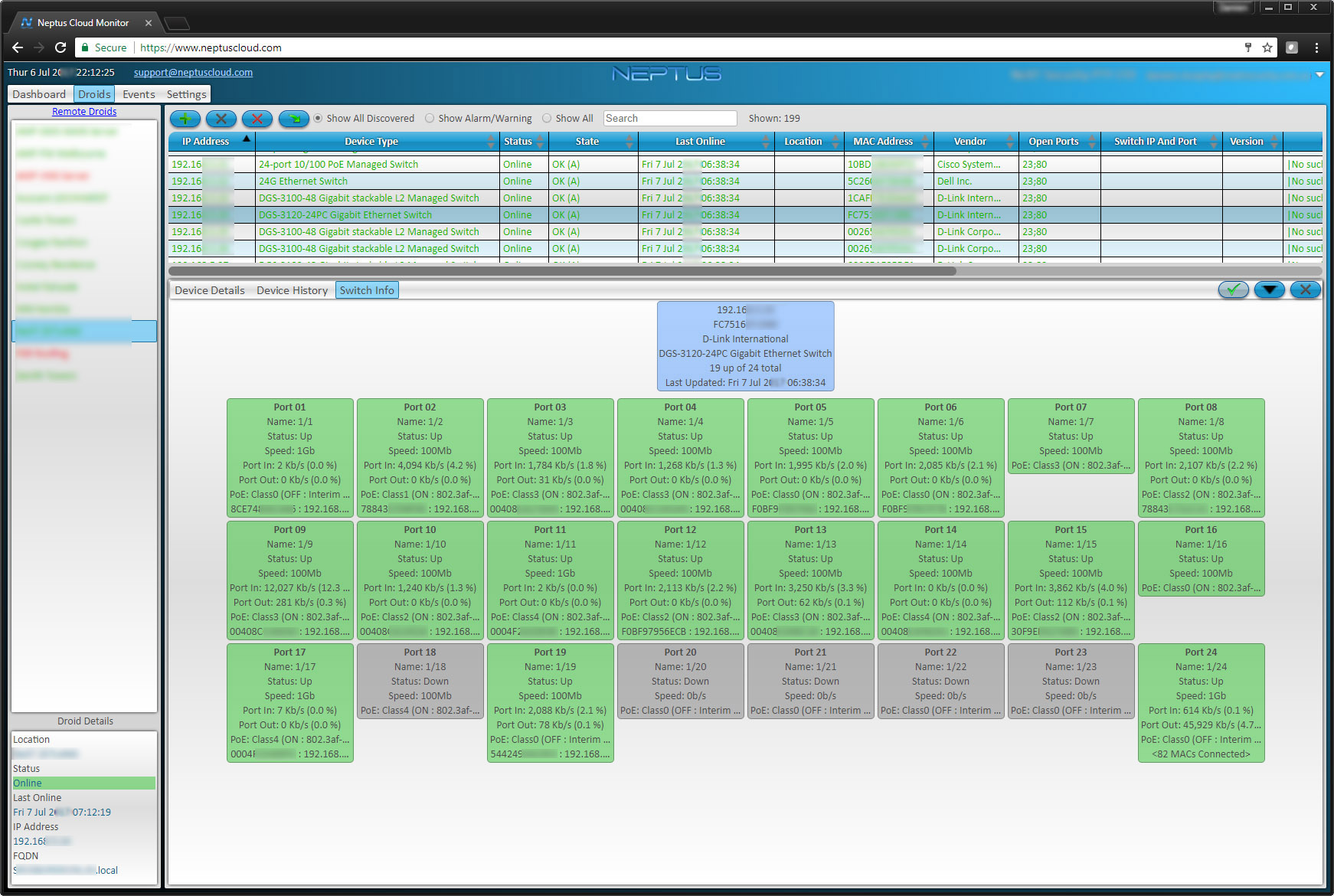Click the support@neptuscloud.com link
The height and width of the screenshot is (896, 1334).
tap(193, 73)
